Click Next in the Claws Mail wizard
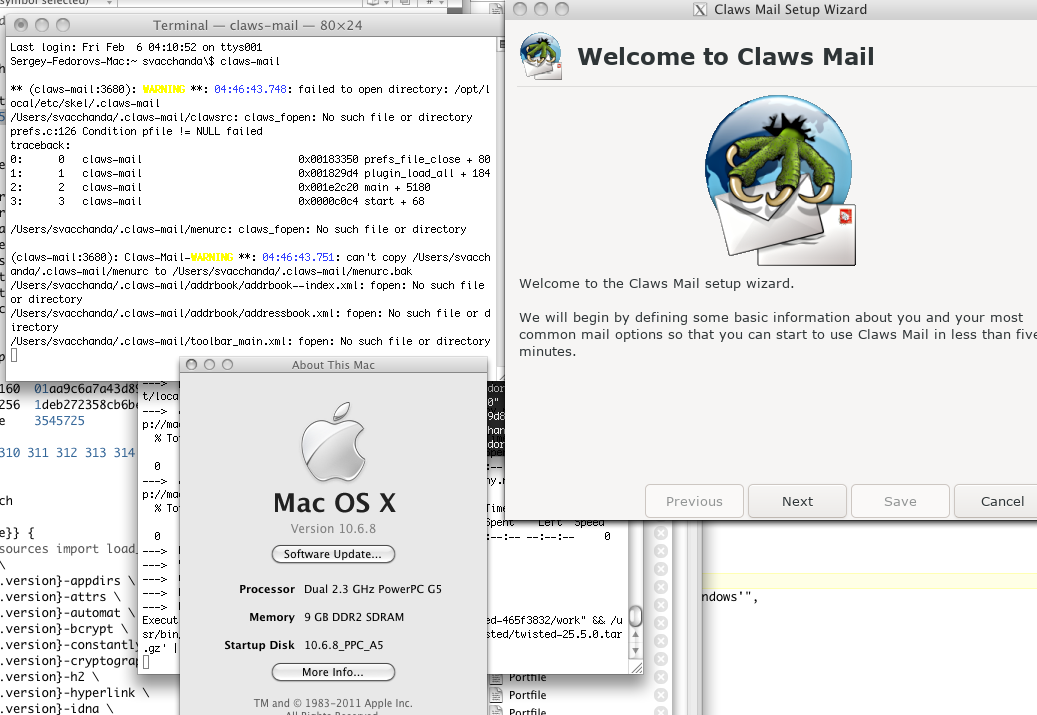Viewport: 1037px width, 715px height. click(x=797, y=501)
